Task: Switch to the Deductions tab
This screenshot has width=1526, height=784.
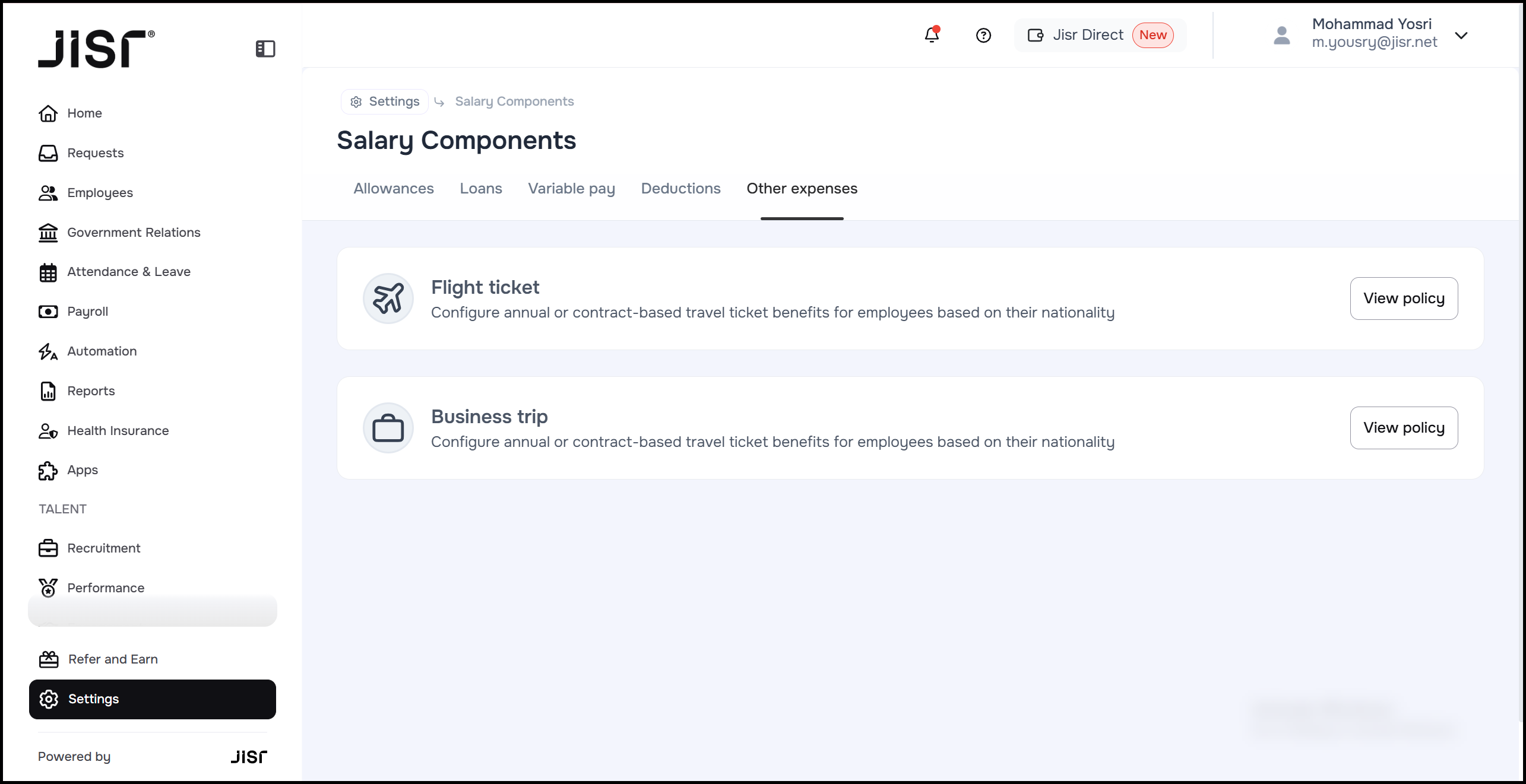Action: pos(680,188)
